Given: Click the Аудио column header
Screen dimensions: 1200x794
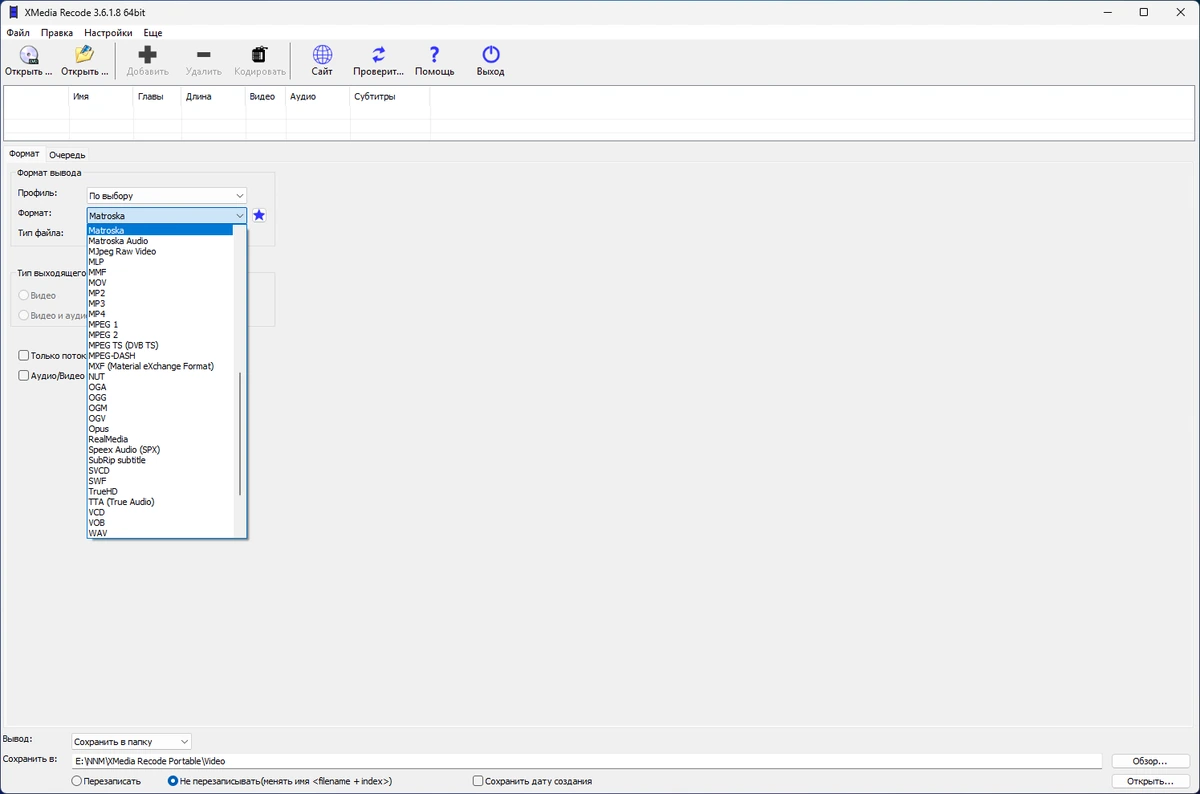Looking at the screenshot, I should click(x=317, y=97).
